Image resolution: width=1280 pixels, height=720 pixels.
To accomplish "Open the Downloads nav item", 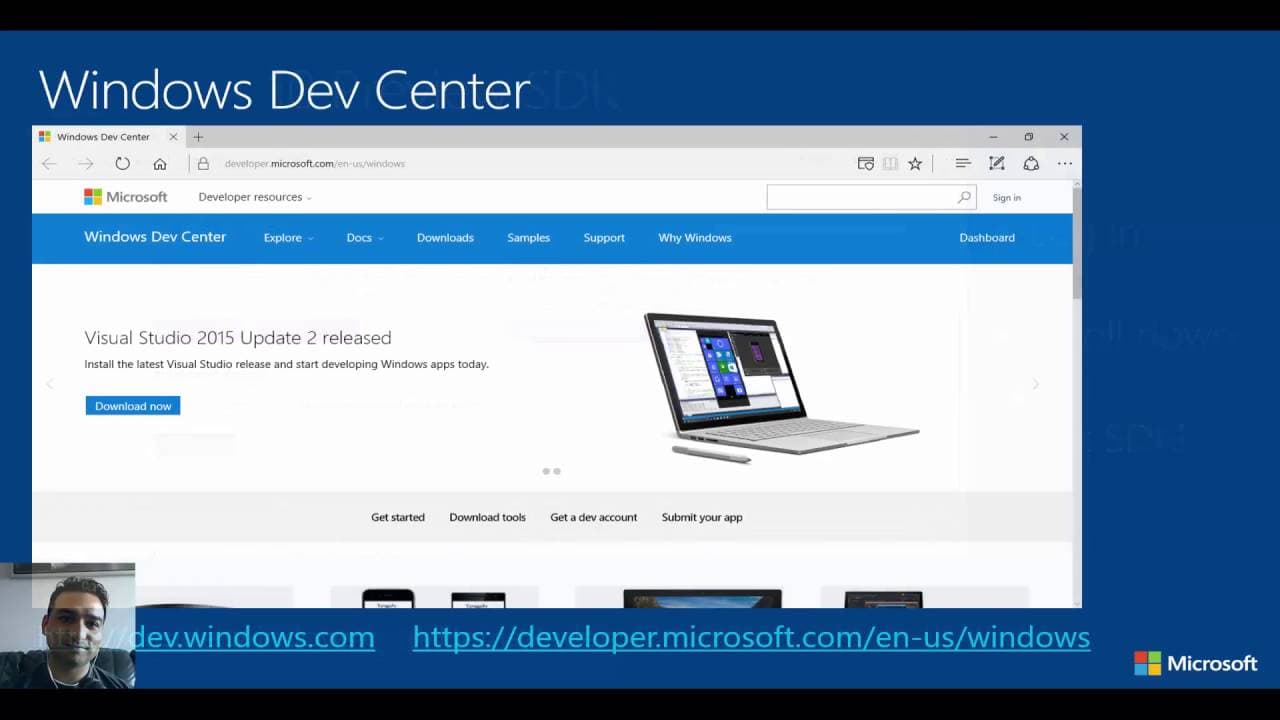I will (x=445, y=238).
